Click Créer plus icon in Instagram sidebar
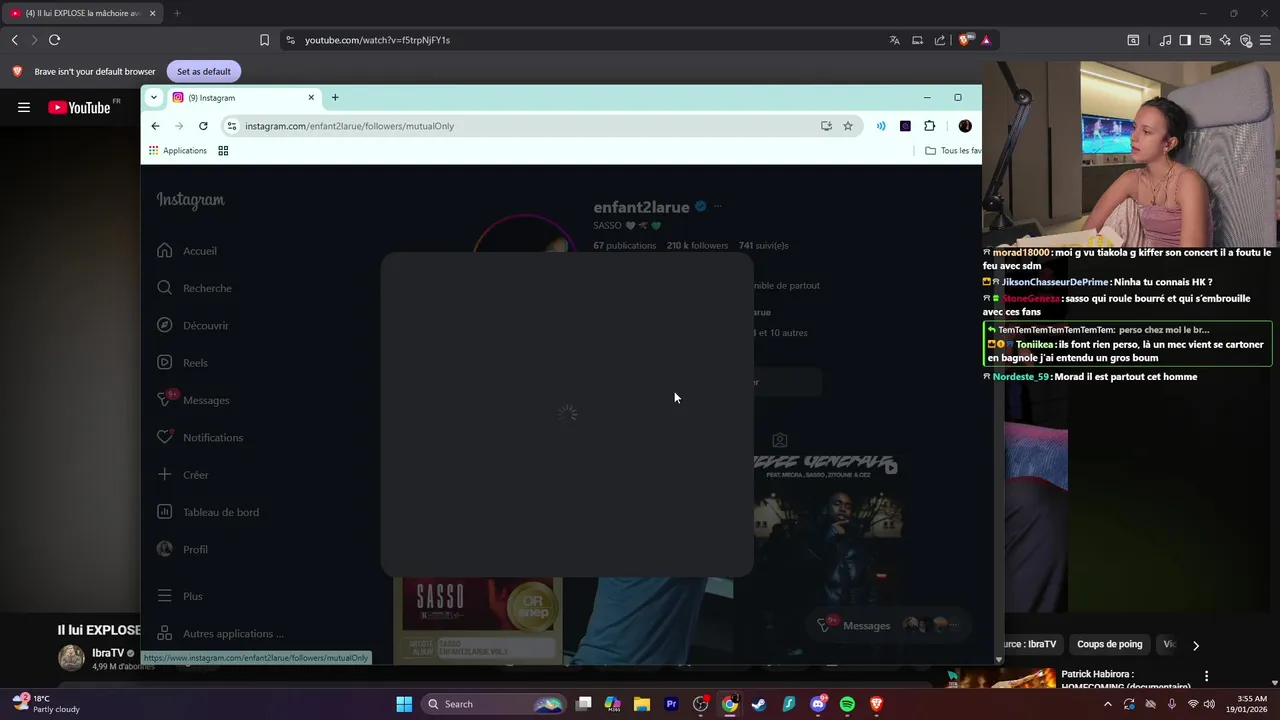The image size is (1280, 720). (x=165, y=474)
